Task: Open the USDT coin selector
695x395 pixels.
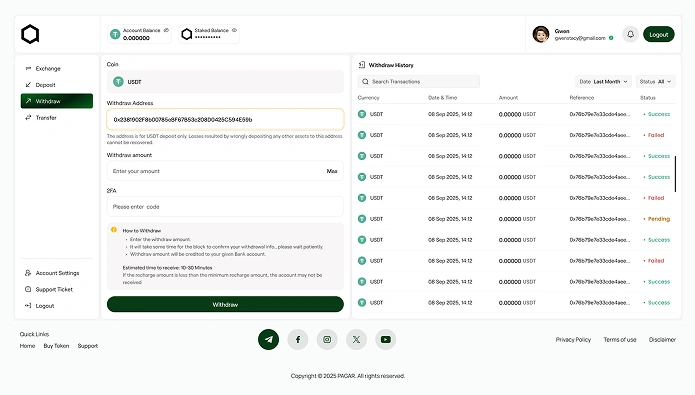Action: [225, 82]
